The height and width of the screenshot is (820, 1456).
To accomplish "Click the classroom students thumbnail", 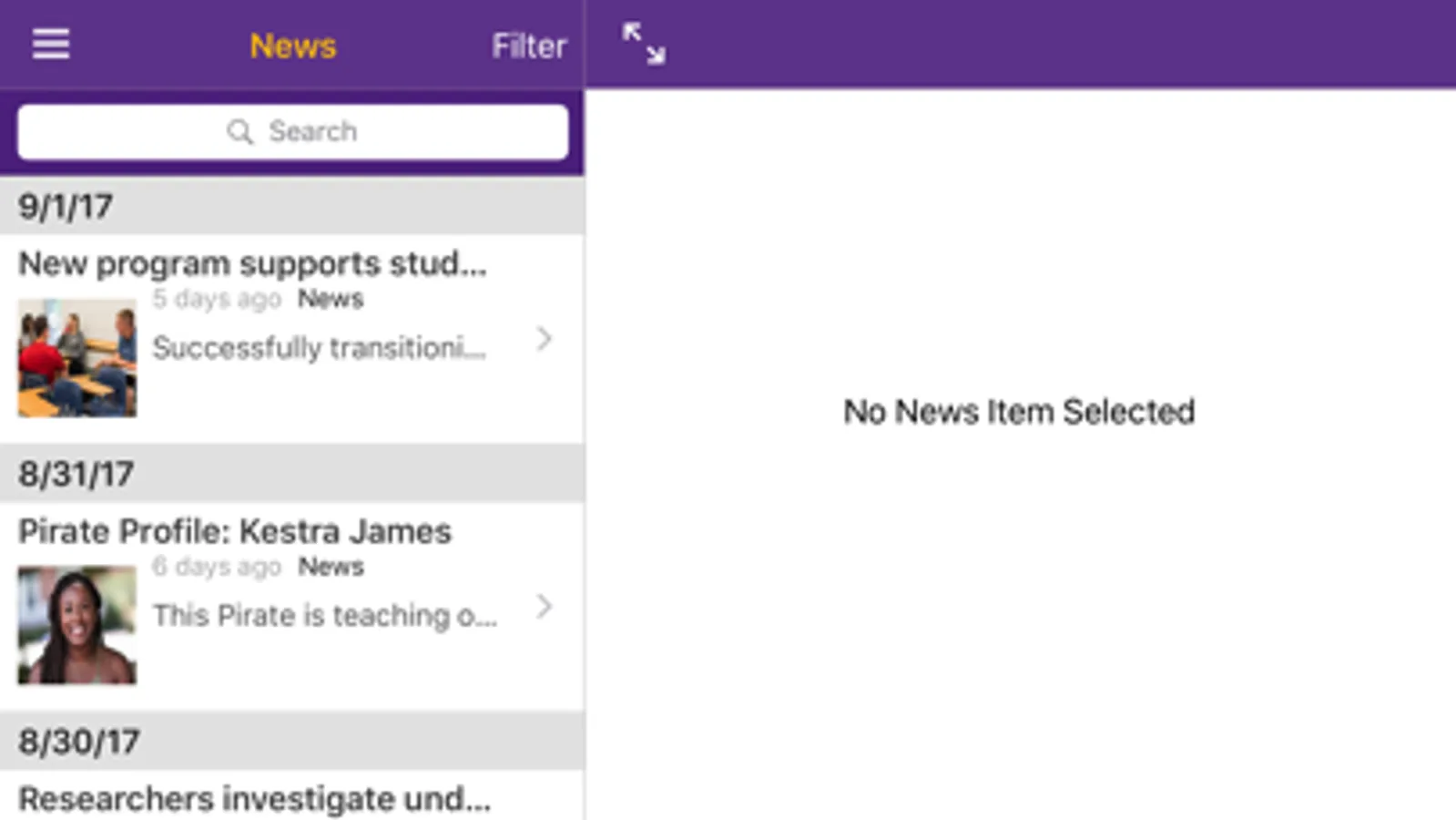I will coord(77,358).
